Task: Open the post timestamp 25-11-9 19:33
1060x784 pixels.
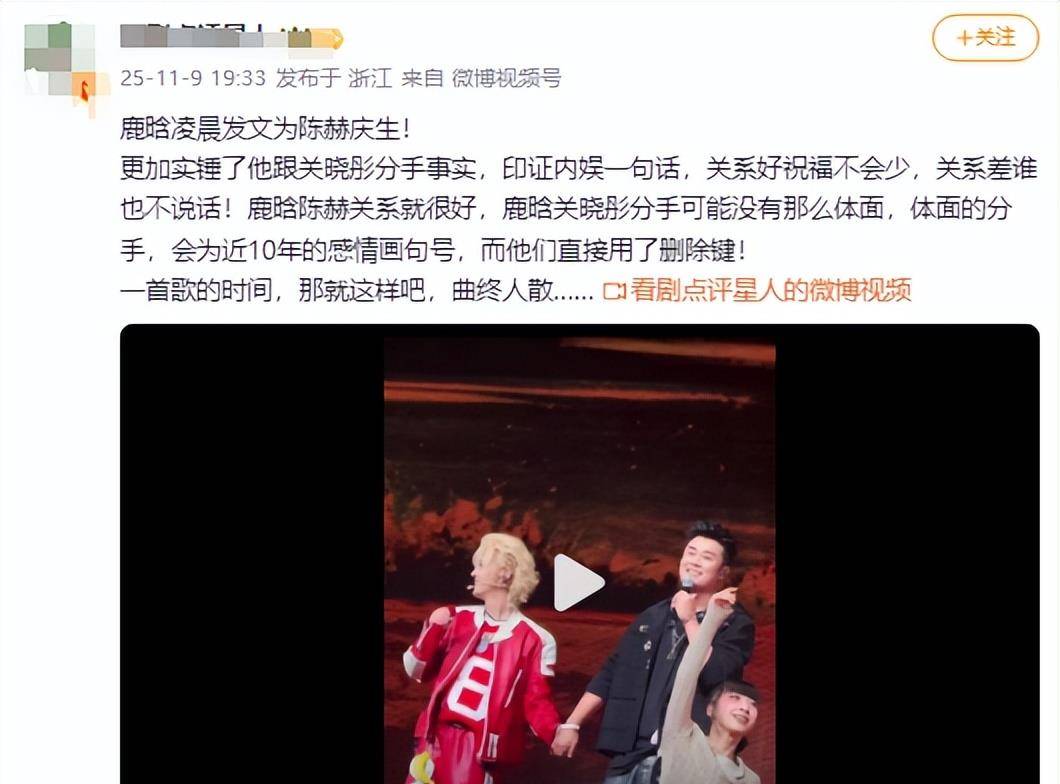Action: [193, 78]
